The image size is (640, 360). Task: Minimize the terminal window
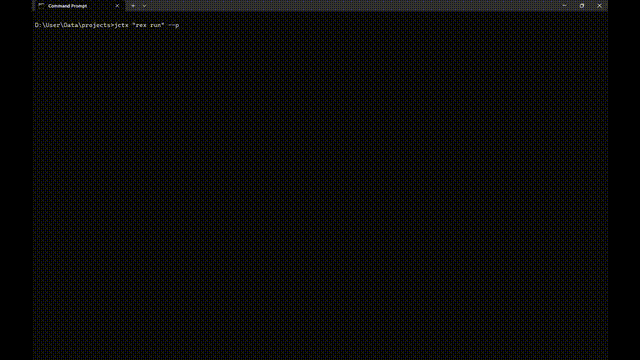coord(564,6)
